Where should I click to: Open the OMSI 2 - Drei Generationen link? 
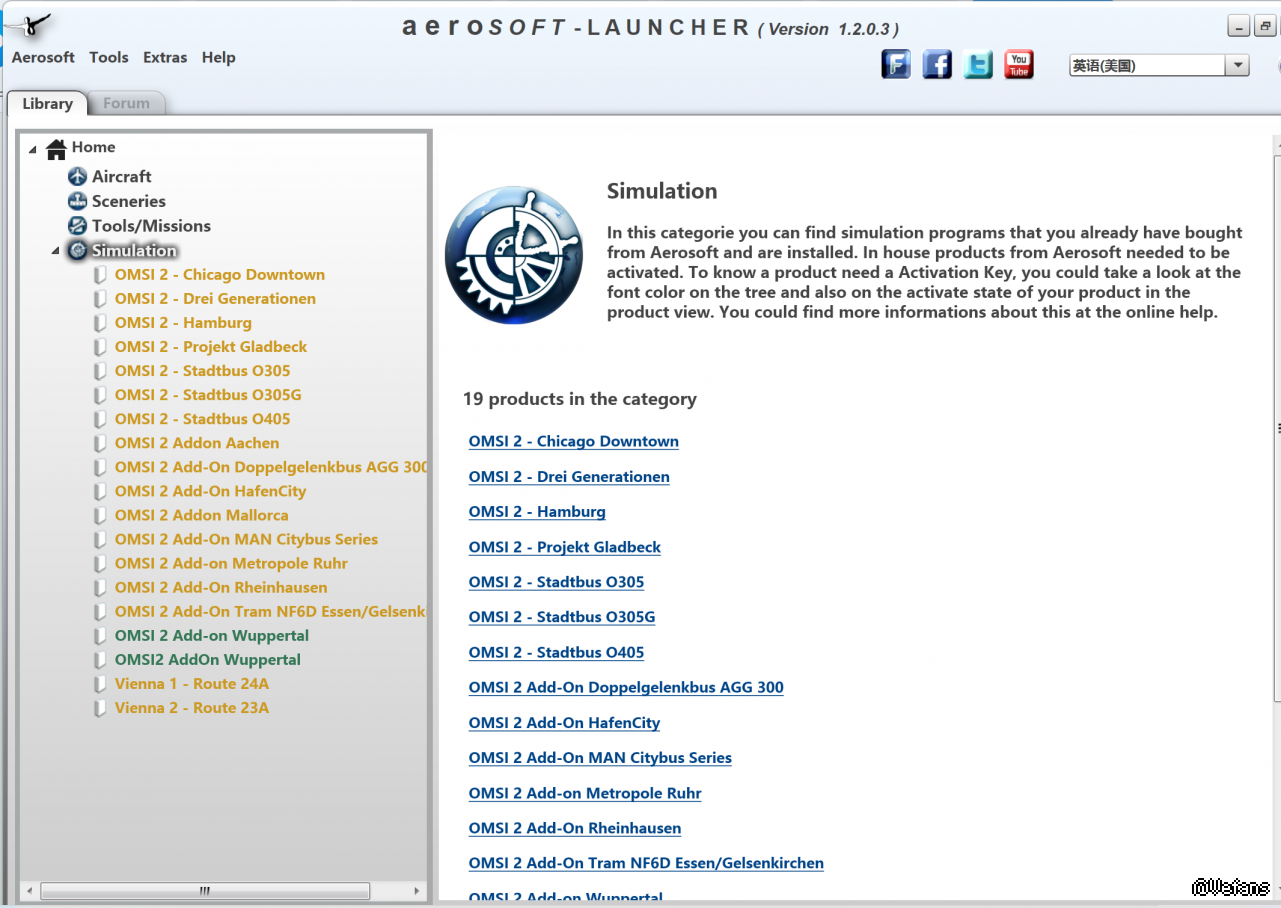569,477
